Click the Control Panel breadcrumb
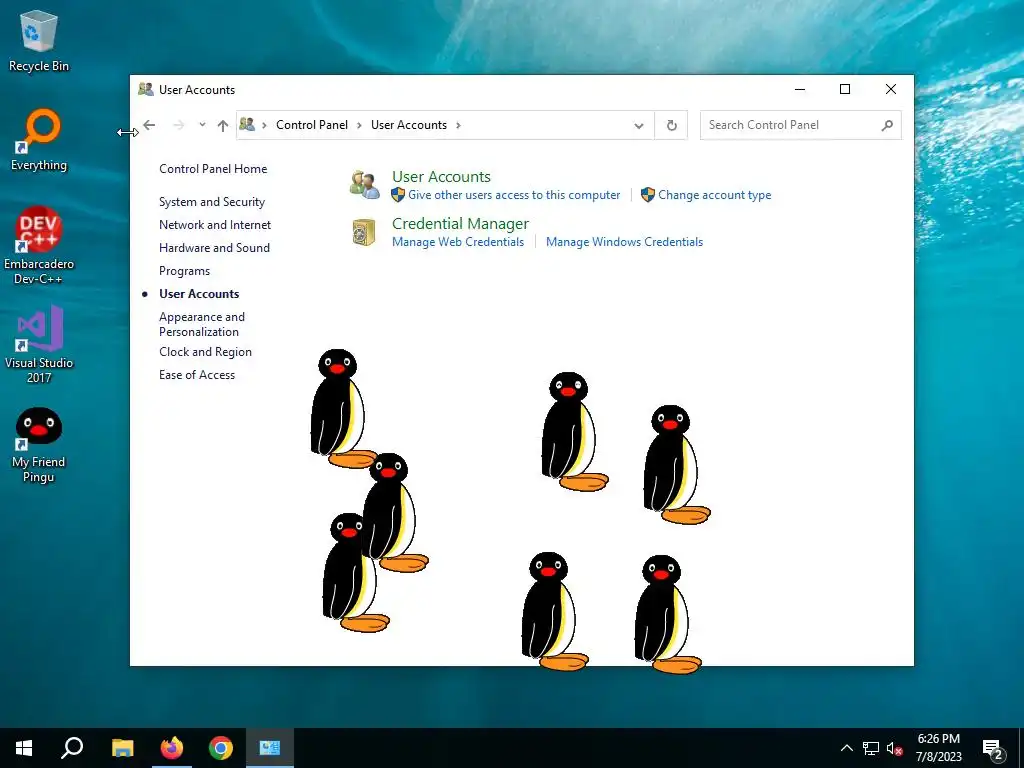Image resolution: width=1024 pixels, height=768 pixels. pyautogui.click(x=312, y=125)
